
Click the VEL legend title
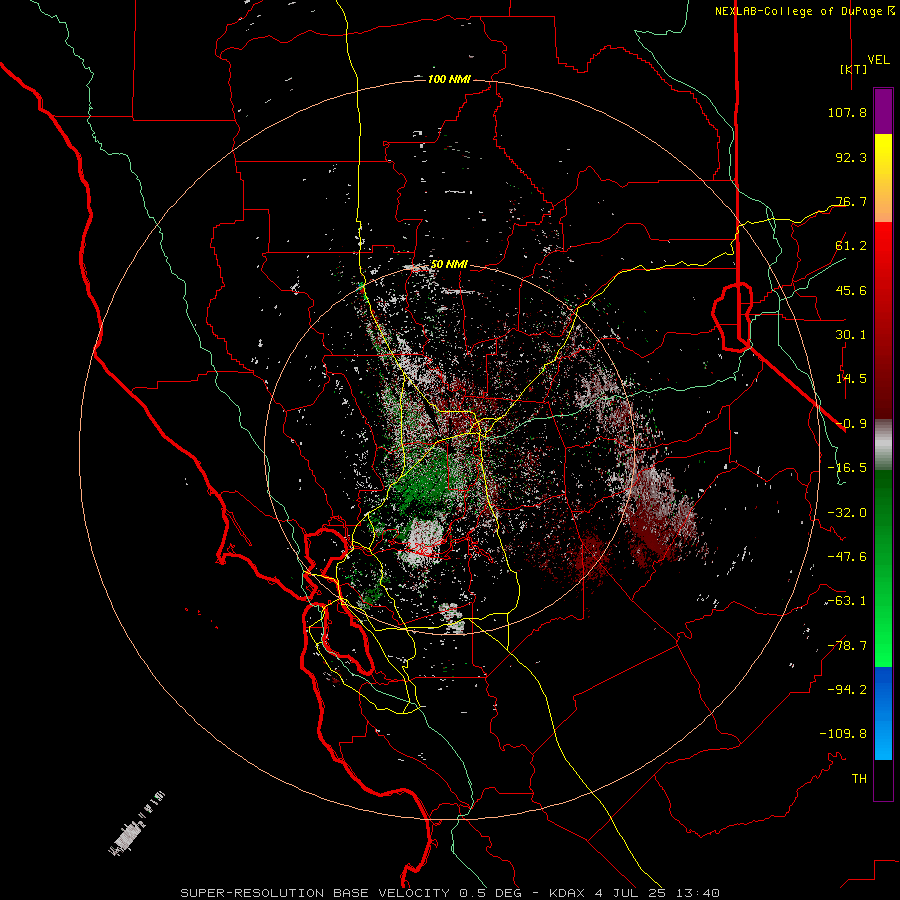point(878,60)
